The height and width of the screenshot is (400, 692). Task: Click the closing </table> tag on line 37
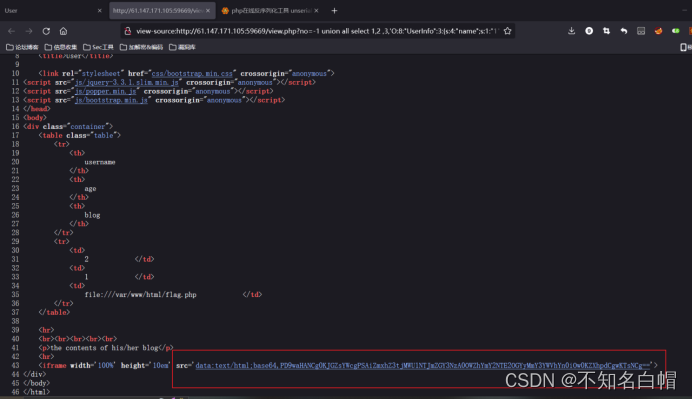[x=54, y=313]
